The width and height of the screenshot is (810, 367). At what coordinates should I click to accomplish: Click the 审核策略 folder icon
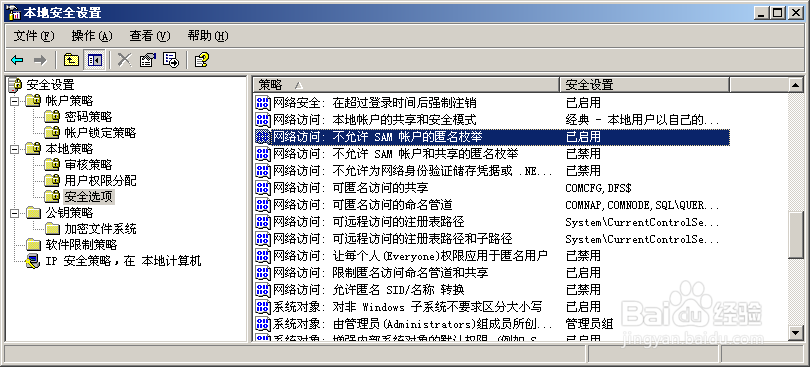(x=52, y=165)
